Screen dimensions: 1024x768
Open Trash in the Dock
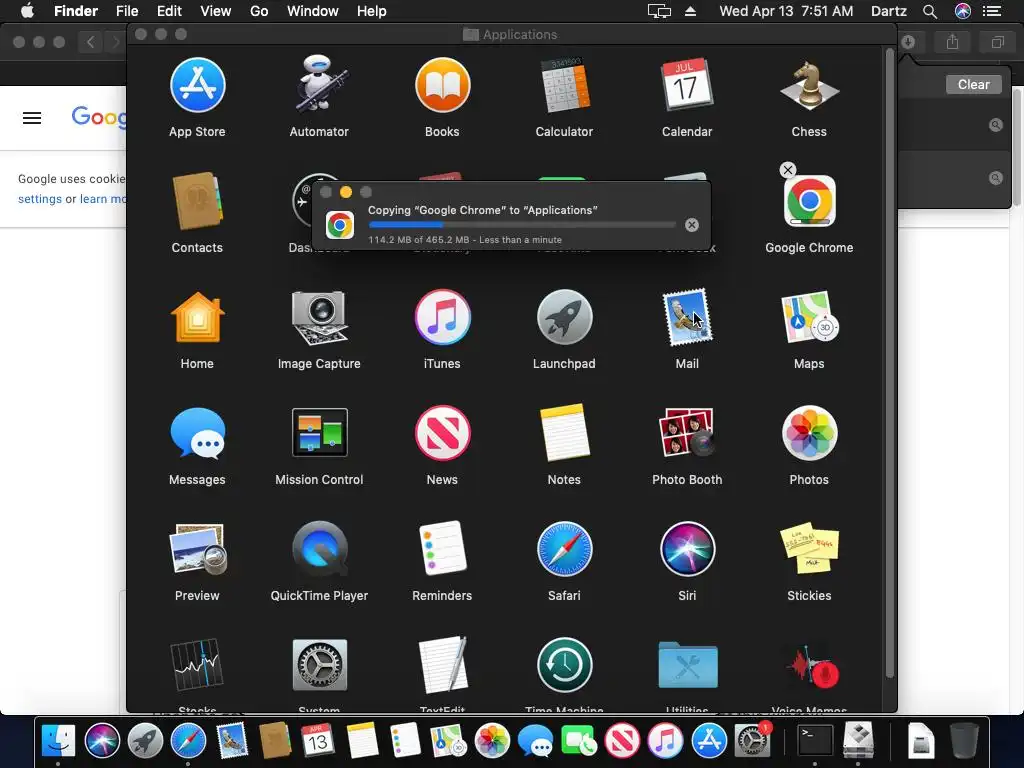964,741
